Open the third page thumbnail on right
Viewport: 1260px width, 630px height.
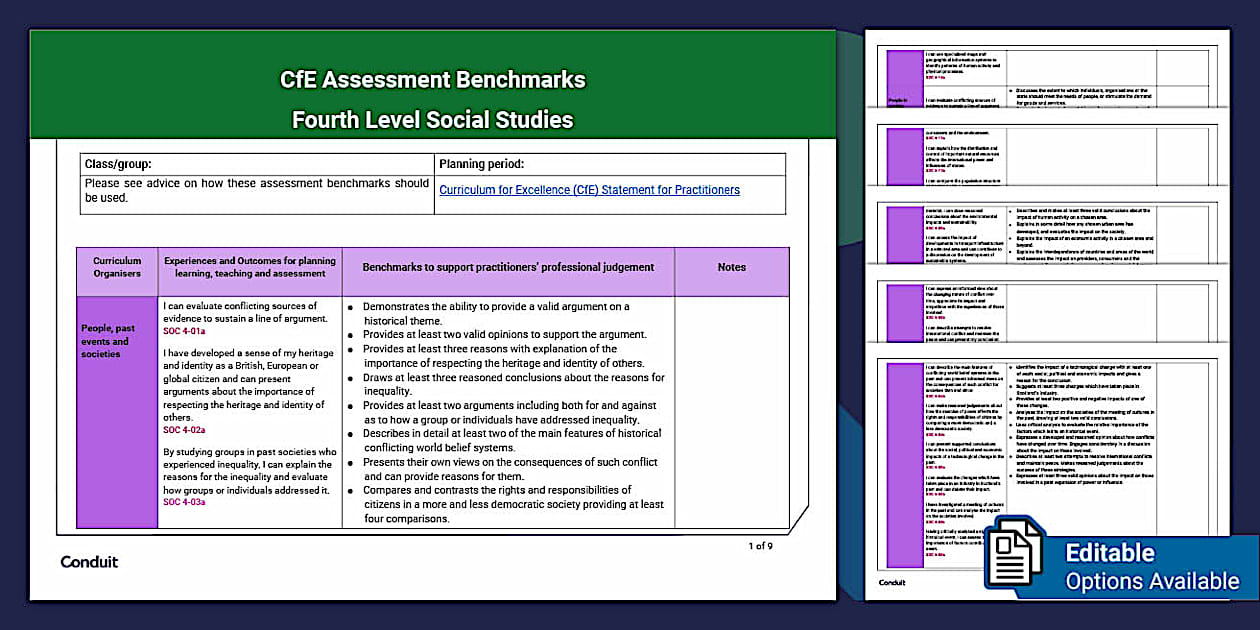1046,235
